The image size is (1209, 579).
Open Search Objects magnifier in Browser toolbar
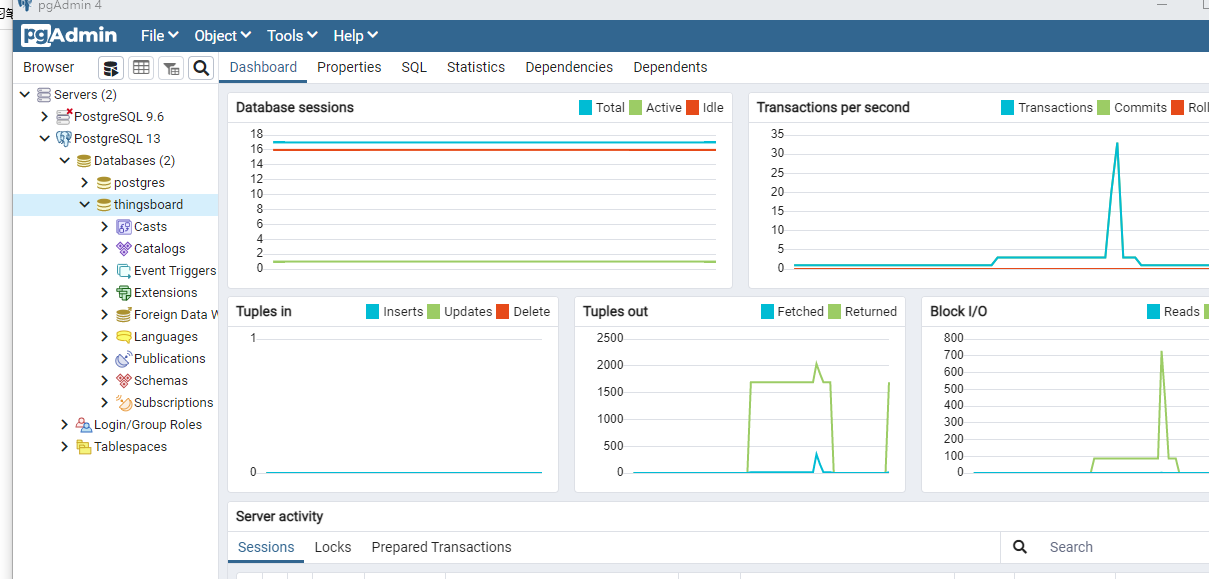point(201,68)
